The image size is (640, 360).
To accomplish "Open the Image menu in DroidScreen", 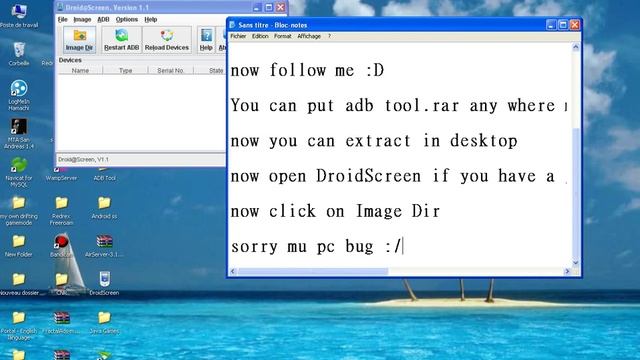I will pyautogui.click(x=82, y=19).
